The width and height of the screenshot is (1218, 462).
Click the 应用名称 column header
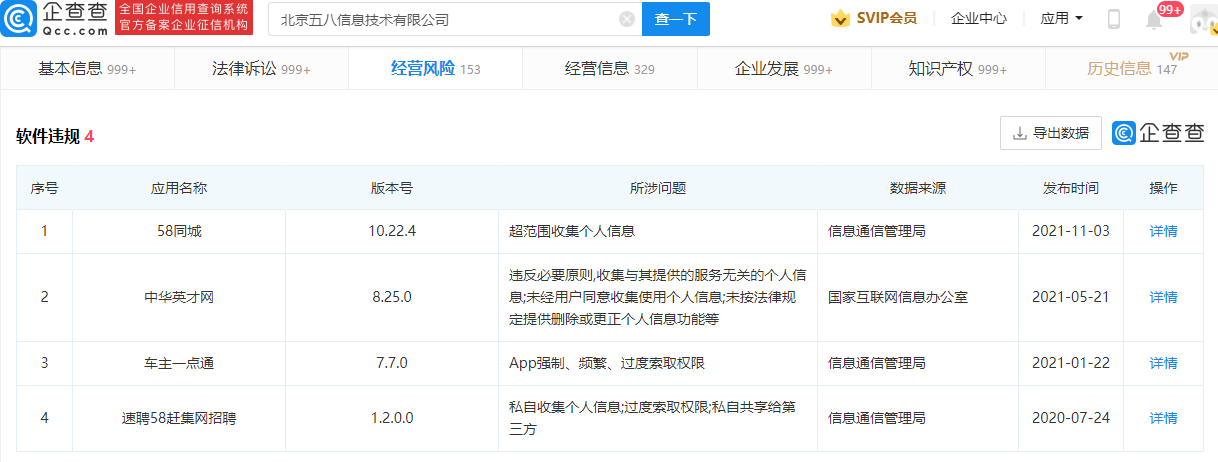click(x=179, y=188)
